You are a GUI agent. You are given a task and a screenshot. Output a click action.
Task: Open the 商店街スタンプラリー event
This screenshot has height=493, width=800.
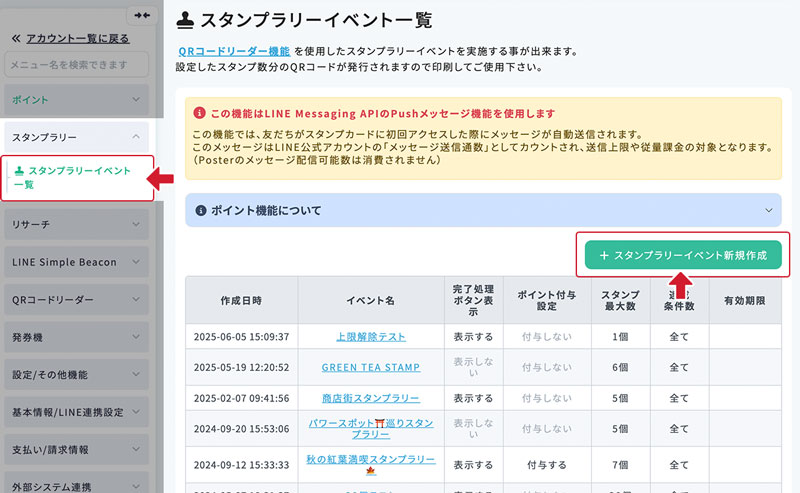tap(371, 398)
